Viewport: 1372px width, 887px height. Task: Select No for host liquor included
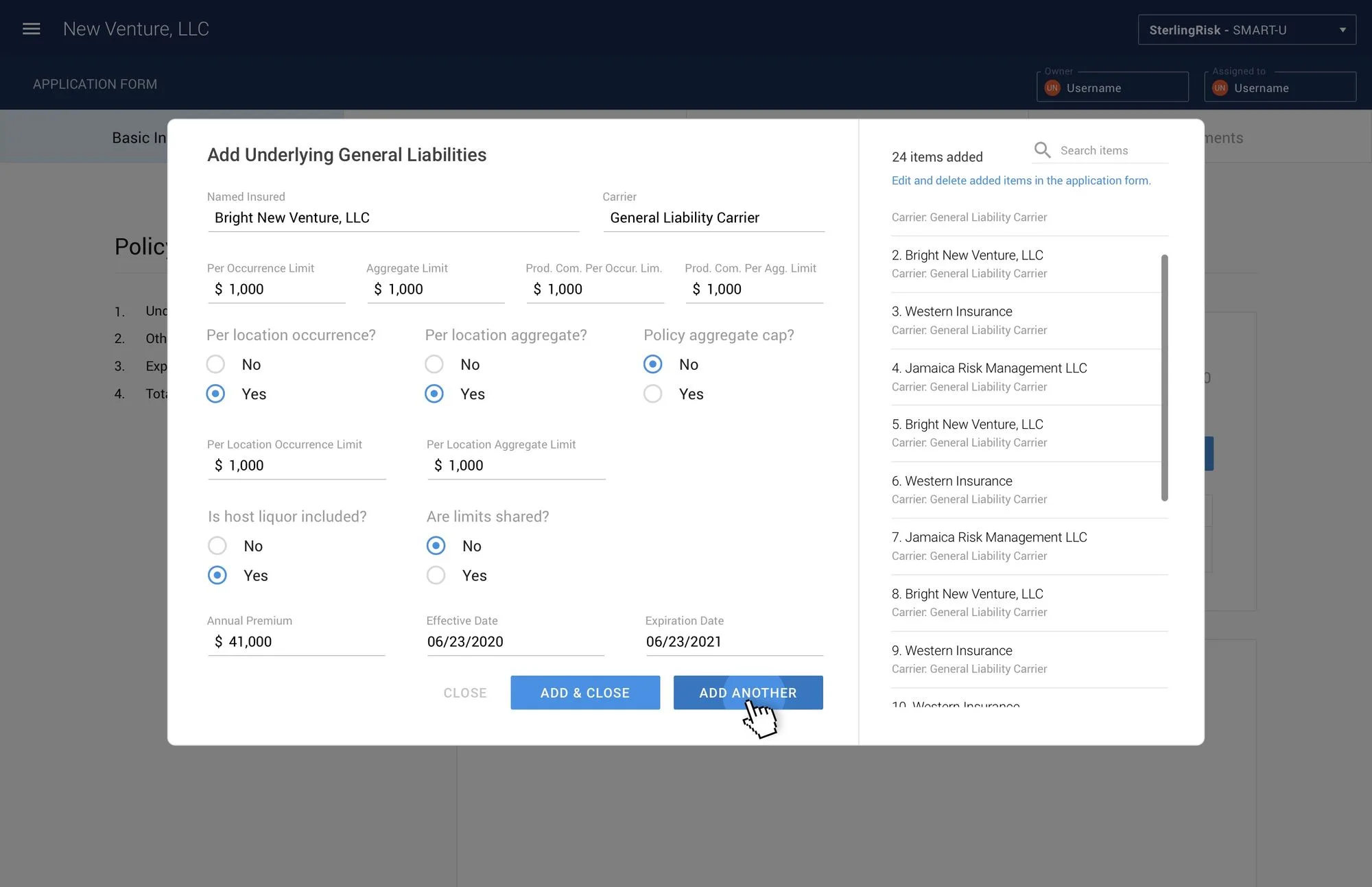(217, 546)
